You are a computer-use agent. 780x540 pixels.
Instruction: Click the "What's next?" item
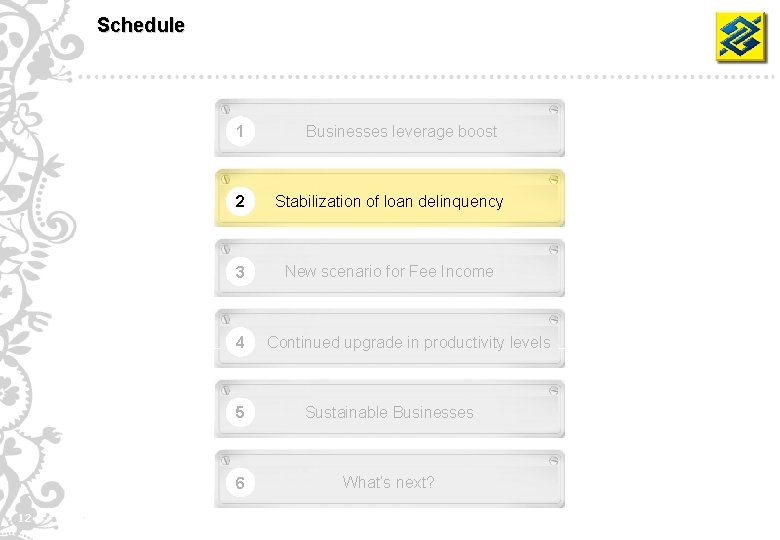click(x=388, y=482)
